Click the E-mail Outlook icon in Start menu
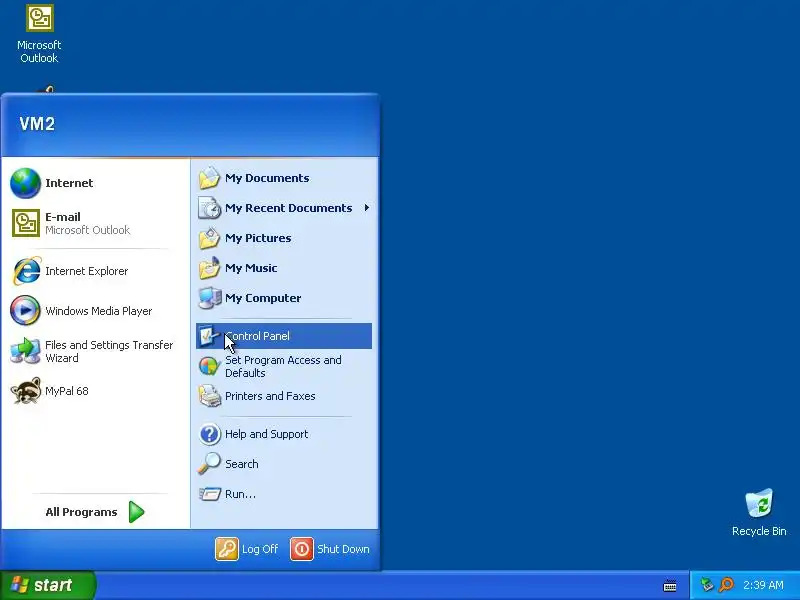The width and height of the screenshot is (800, 600). 26,223
